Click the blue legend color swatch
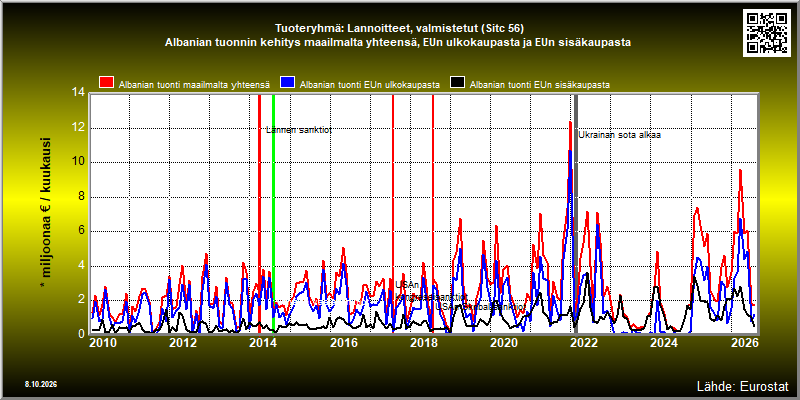 pyautogui.click(x=288, y=83)
